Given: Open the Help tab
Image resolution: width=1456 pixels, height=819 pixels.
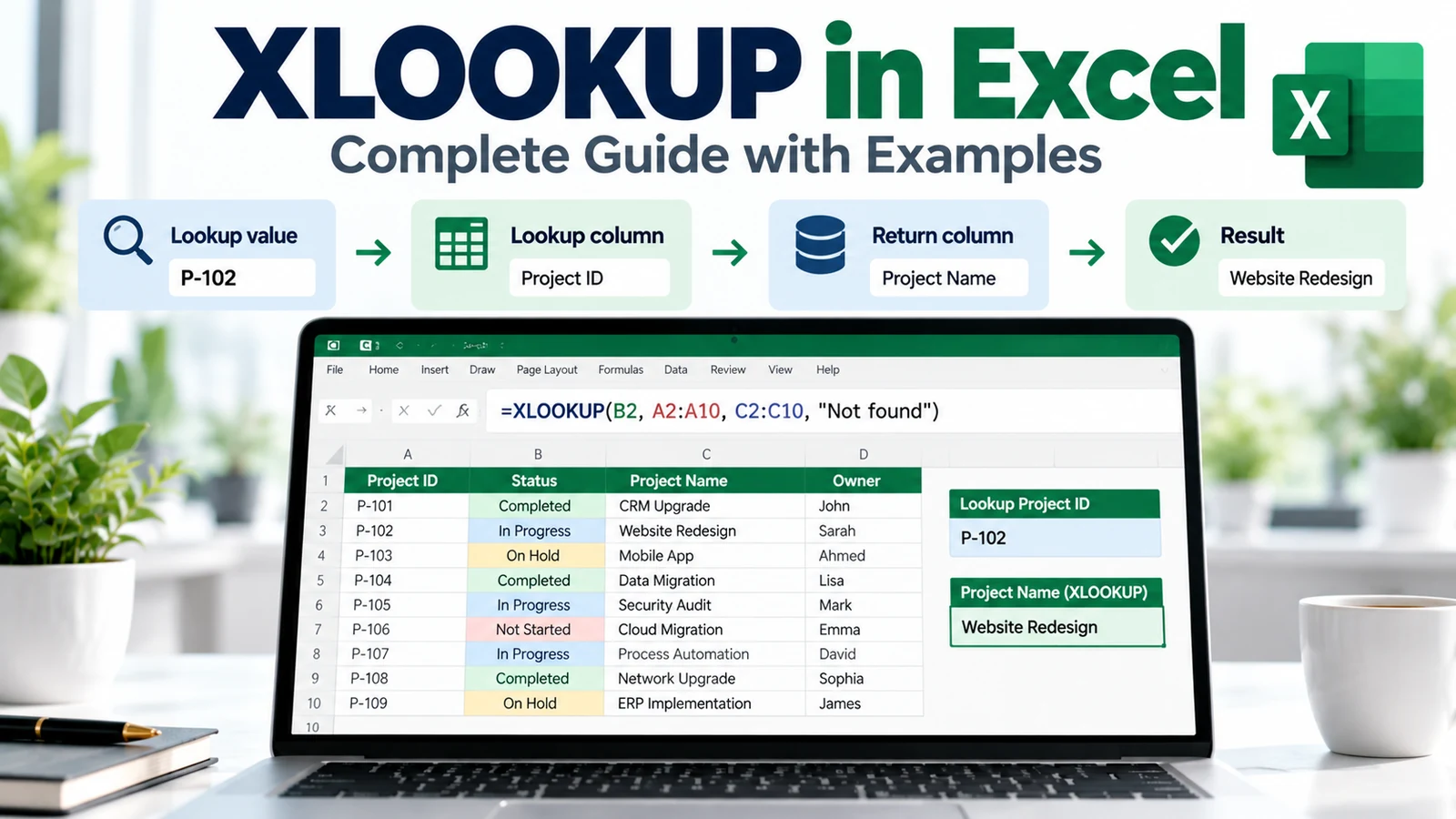Looking at the screenshot, I should 828,369.
